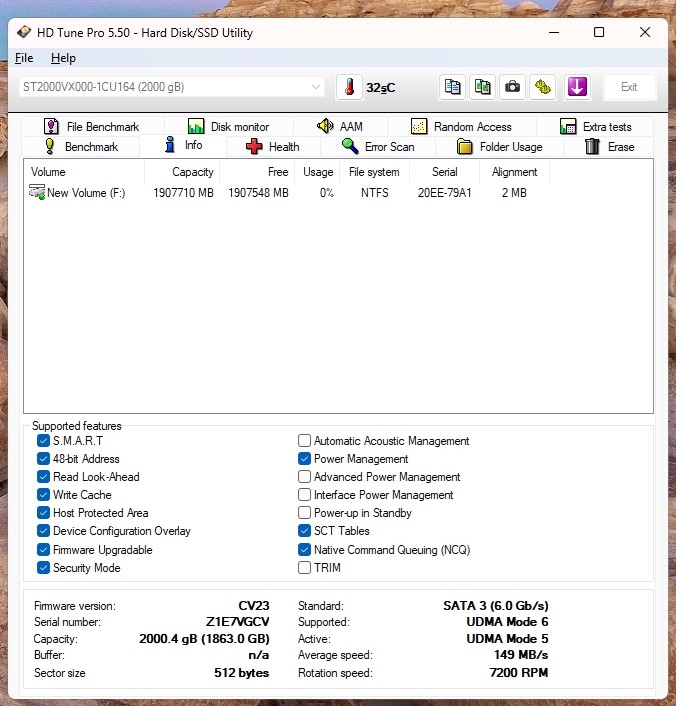Enable the TRIM checkbox
The width and height of the screenshot is (676, 706).
coord(305,568)
